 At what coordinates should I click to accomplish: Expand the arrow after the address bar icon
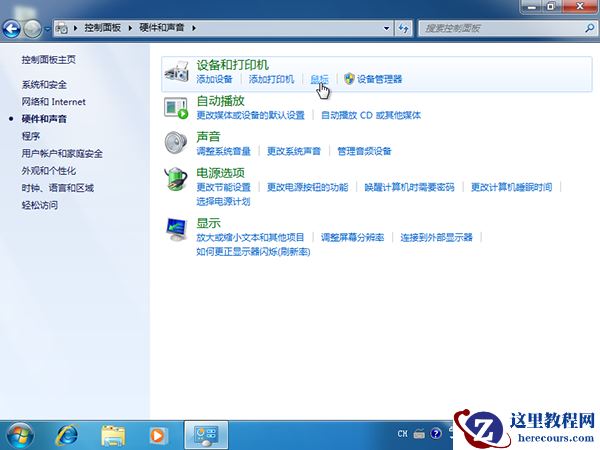(x=75, y=28)
